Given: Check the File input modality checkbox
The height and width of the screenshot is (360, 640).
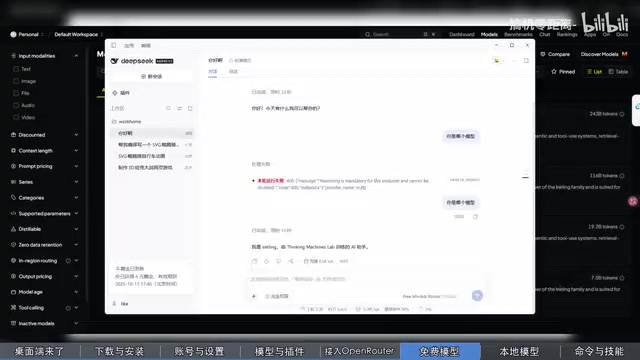Looking at the screenshot, I should (16, 93).
